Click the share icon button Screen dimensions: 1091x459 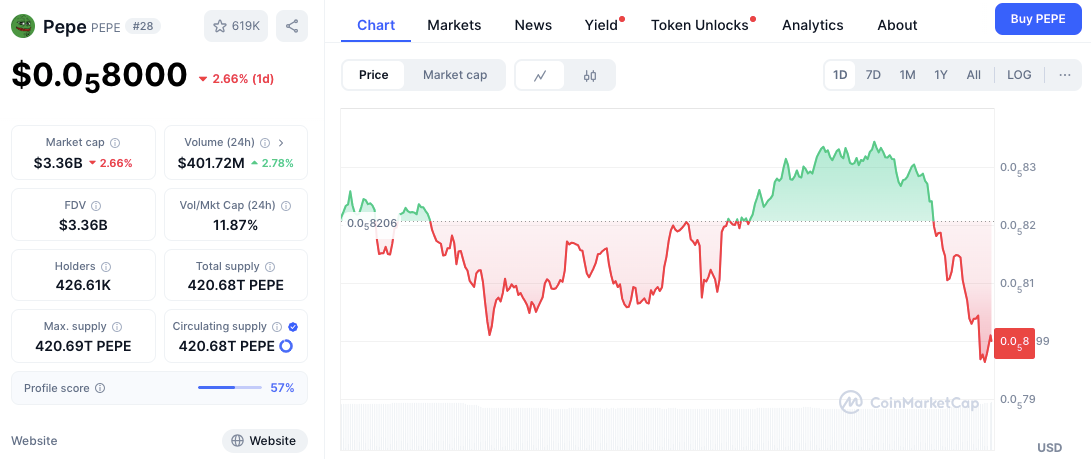coord(292,26)
